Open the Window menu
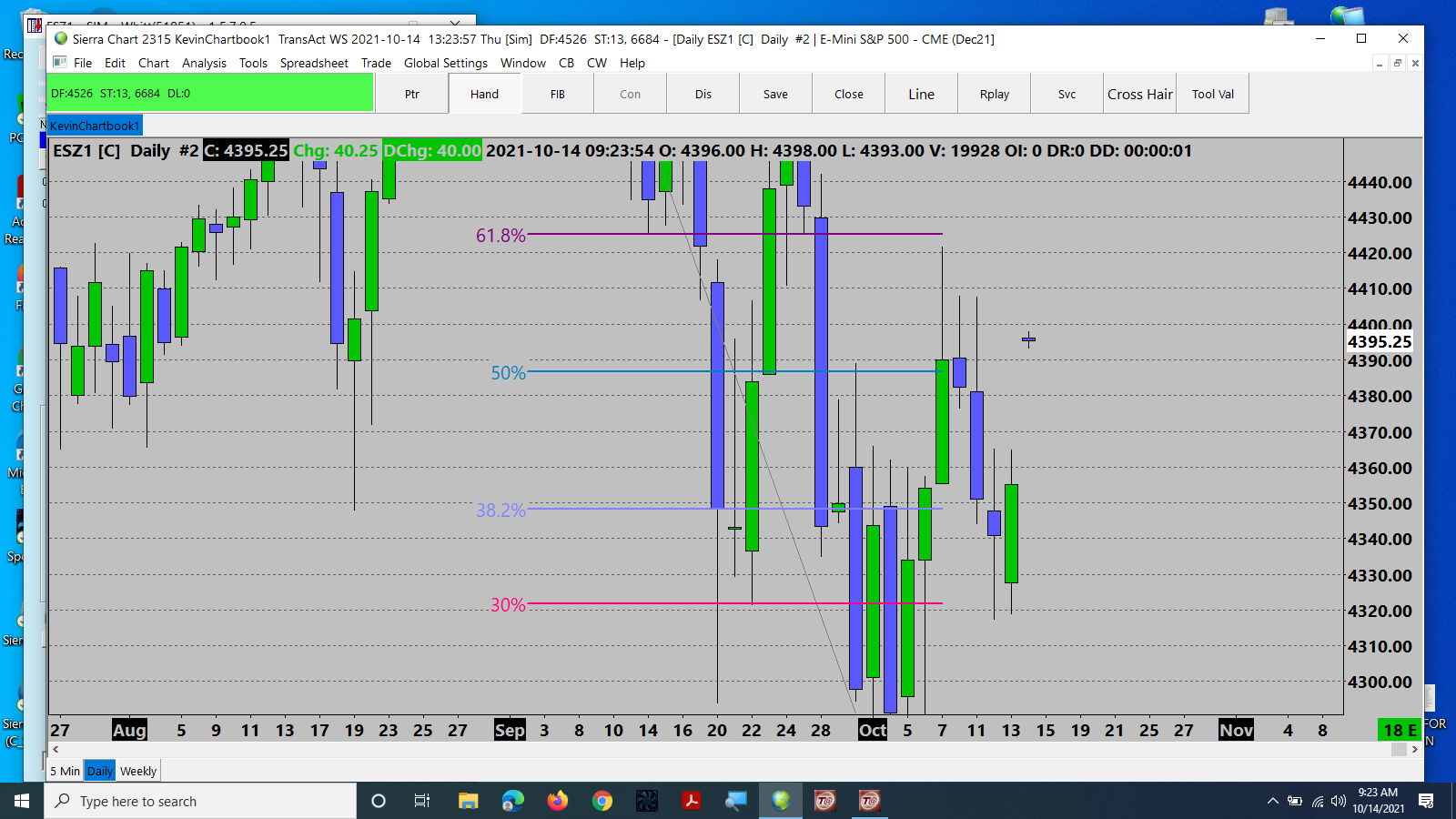The image size is (1456, 819). click(x=523, y=63)
